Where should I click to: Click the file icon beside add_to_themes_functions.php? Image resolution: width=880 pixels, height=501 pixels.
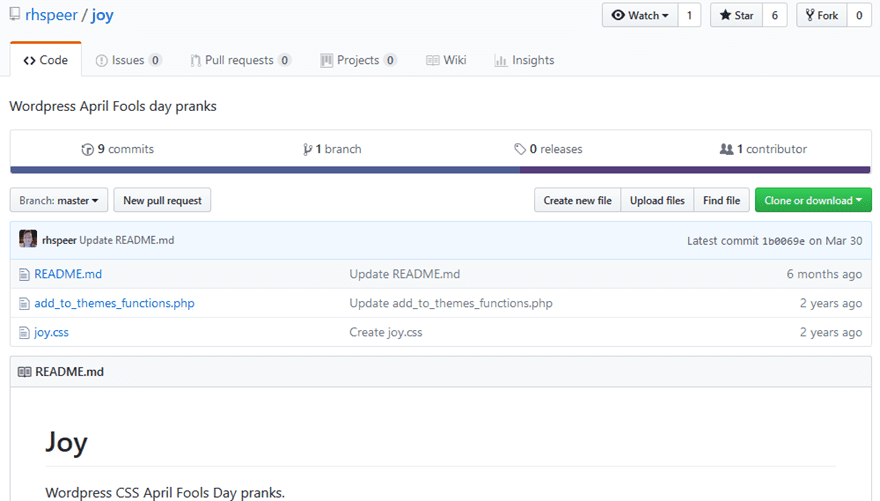pos(24,304)
